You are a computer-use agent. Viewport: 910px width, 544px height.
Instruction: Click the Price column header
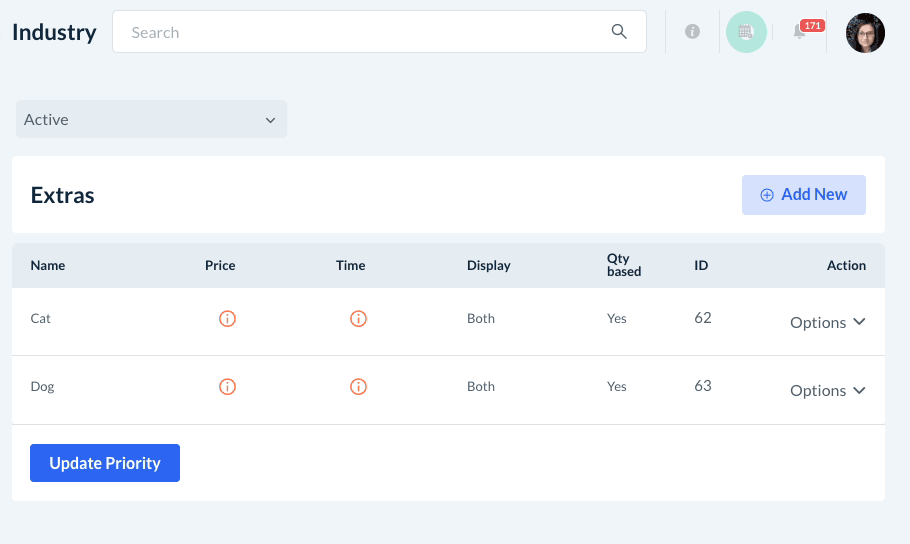coord(220,265)
